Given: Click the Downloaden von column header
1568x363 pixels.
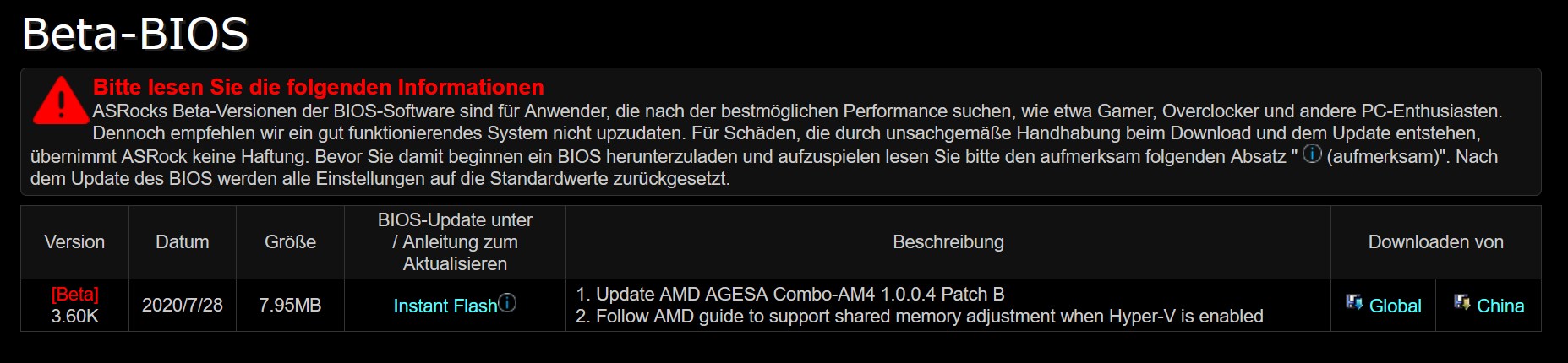Looking at the screenshot, I should [1436, 242].
